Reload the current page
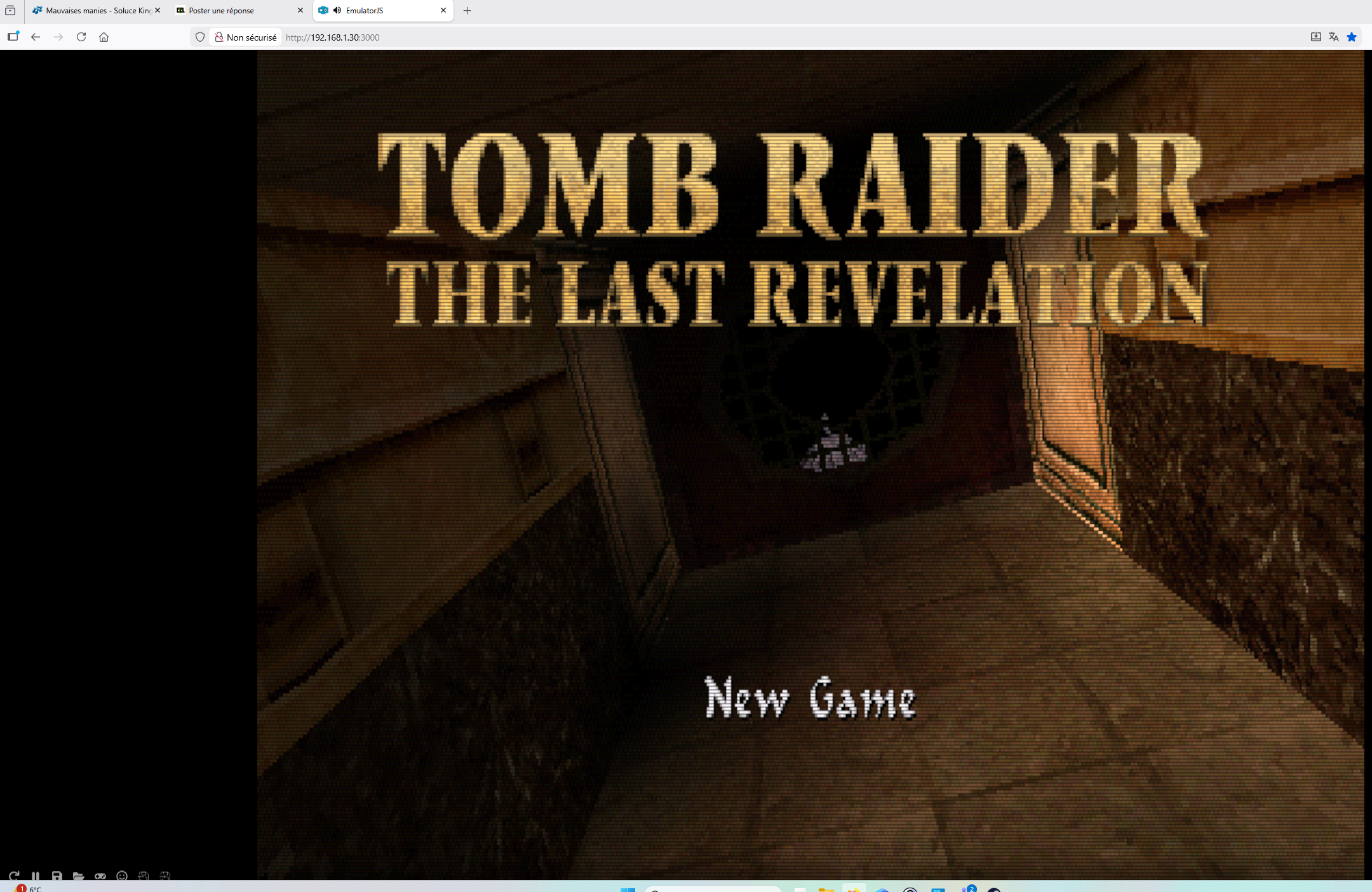 coord(81,37)
